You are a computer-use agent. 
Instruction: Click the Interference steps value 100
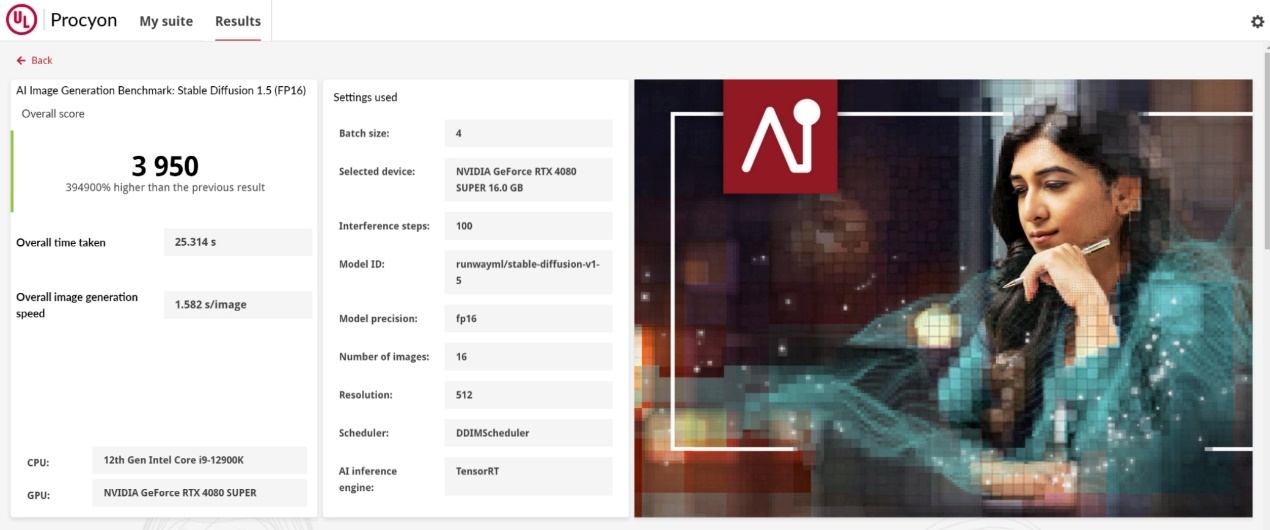click(x=527, y=226)
